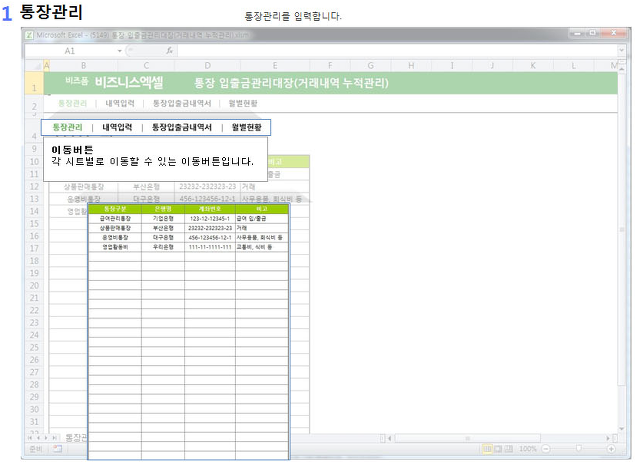This screenshot has width=640, height=468.
Task: Open the Name Box dropdown arrow
Action: click(120, 51)
